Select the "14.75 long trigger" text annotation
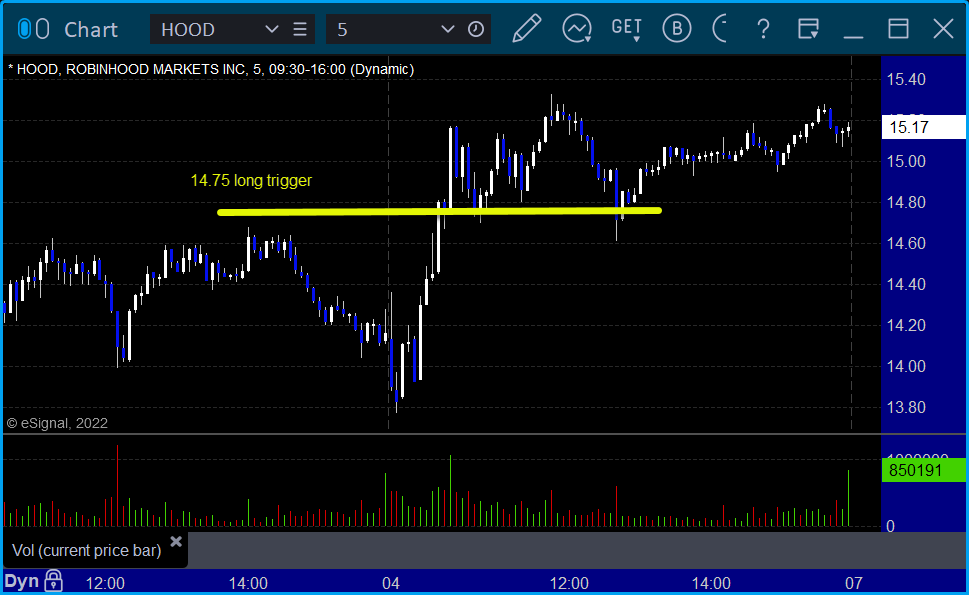 251,180
